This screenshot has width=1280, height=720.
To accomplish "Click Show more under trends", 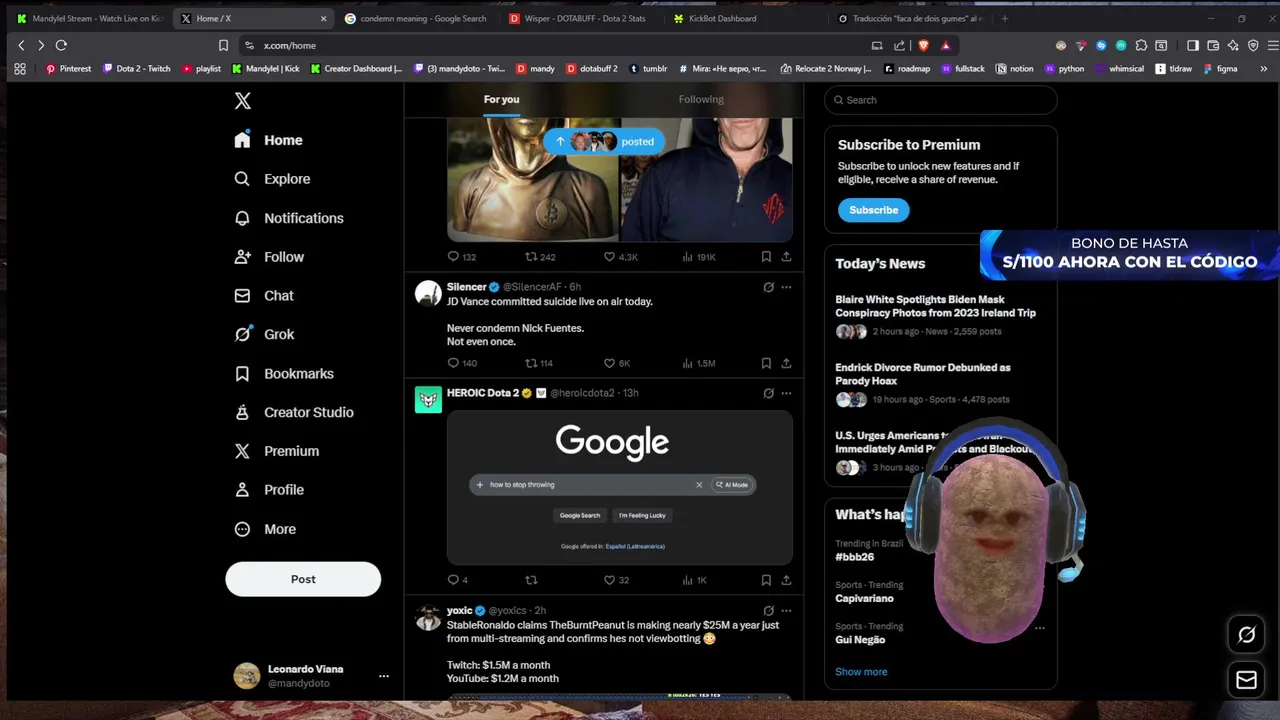I will (x=861, y=672).
